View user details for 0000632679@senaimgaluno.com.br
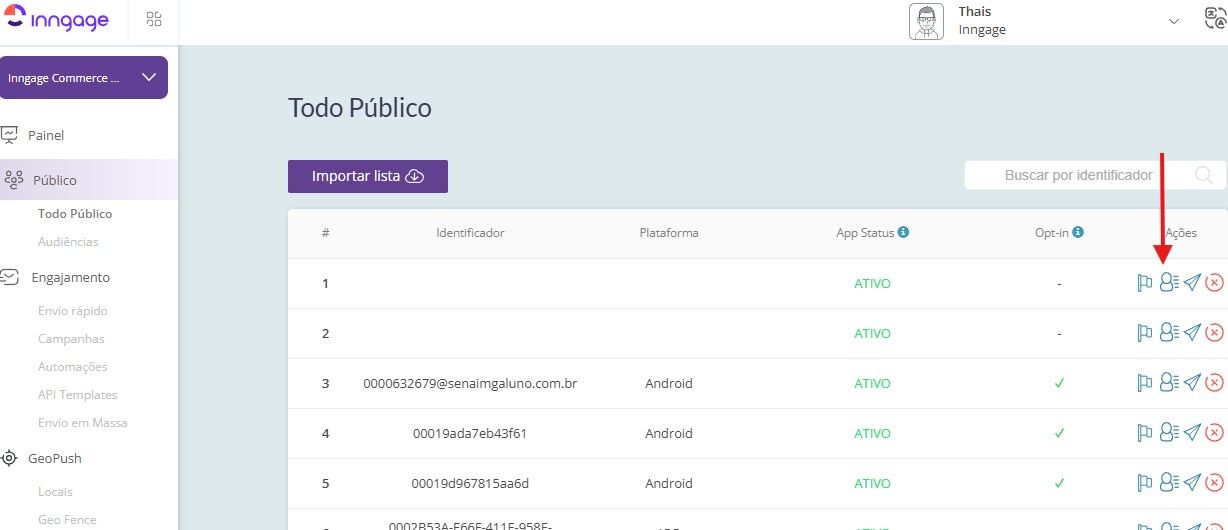This screenshot has width=1228, height=530. [x=1168, y=383]
